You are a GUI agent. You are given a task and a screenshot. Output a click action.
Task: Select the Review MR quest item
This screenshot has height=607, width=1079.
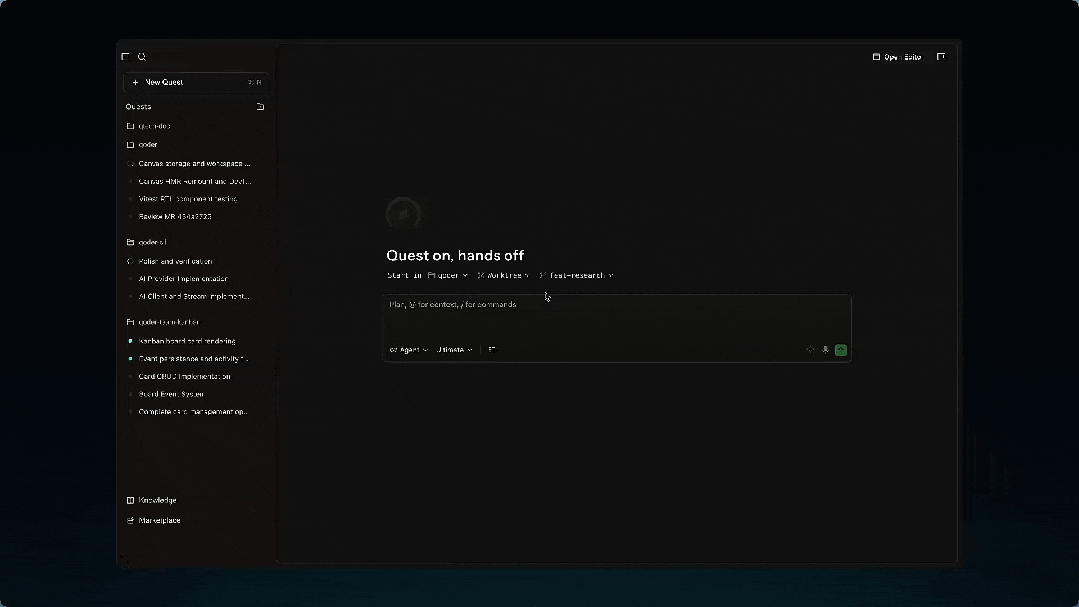pos(175,217)
